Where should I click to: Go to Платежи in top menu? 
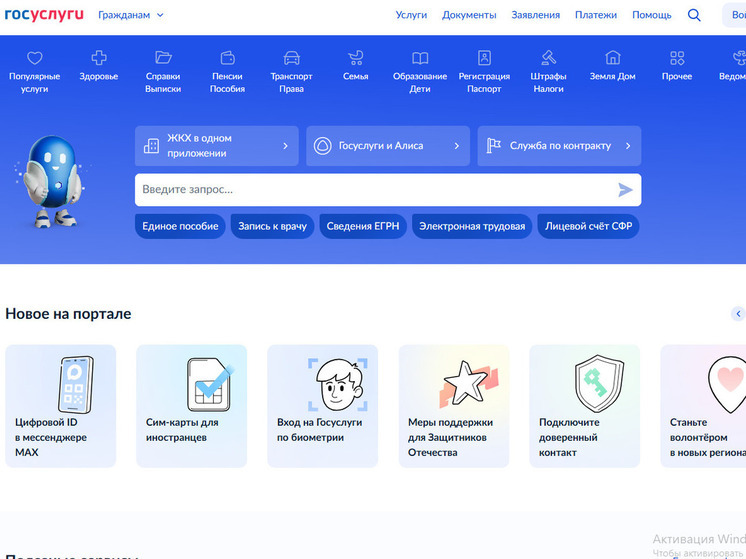pyautogui.click(x=595, y=15)
